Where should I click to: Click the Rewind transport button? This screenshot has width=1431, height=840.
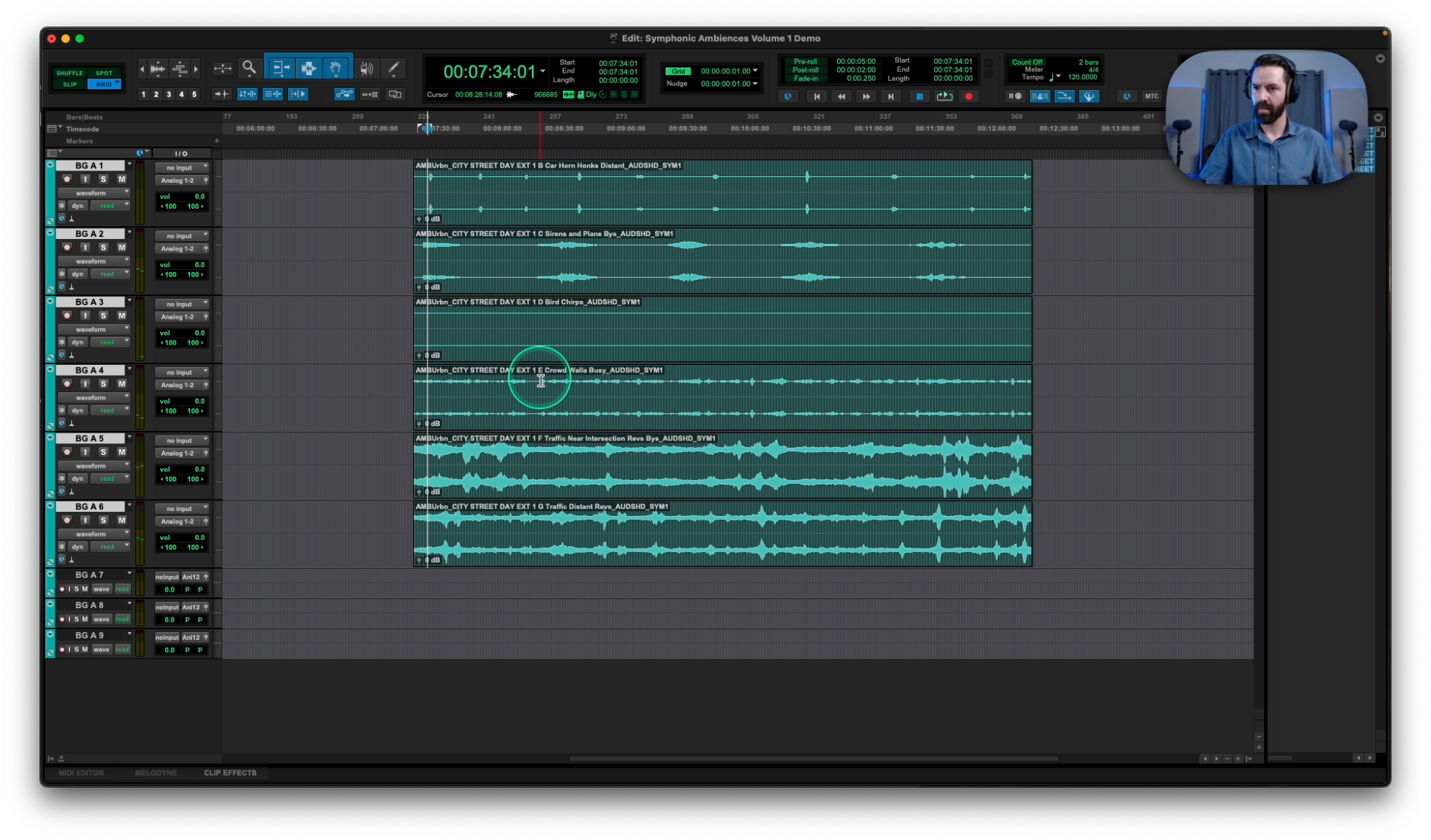click(841, 96)
